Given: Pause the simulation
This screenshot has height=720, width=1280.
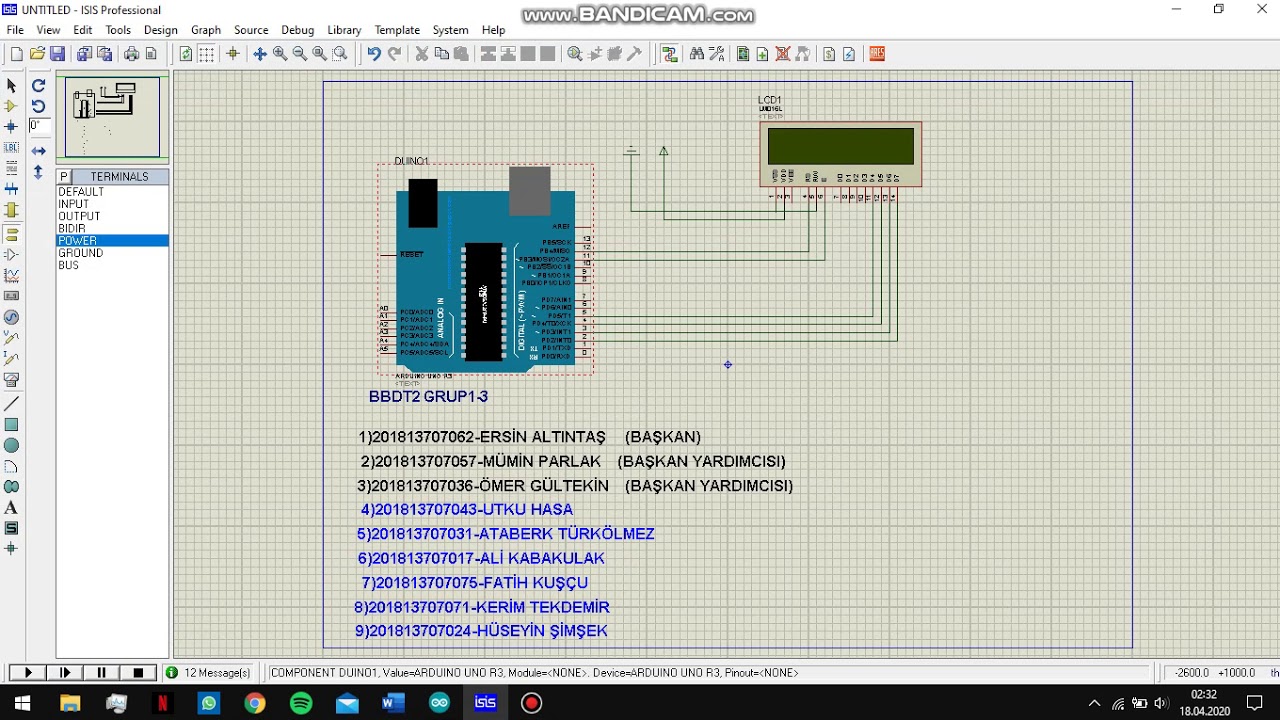Looking at the screenshot, I should coord(102,673).
